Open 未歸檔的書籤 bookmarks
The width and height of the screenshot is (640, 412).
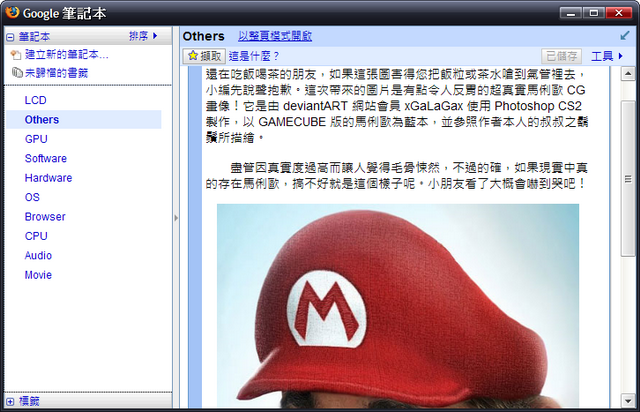pos(56,73)
